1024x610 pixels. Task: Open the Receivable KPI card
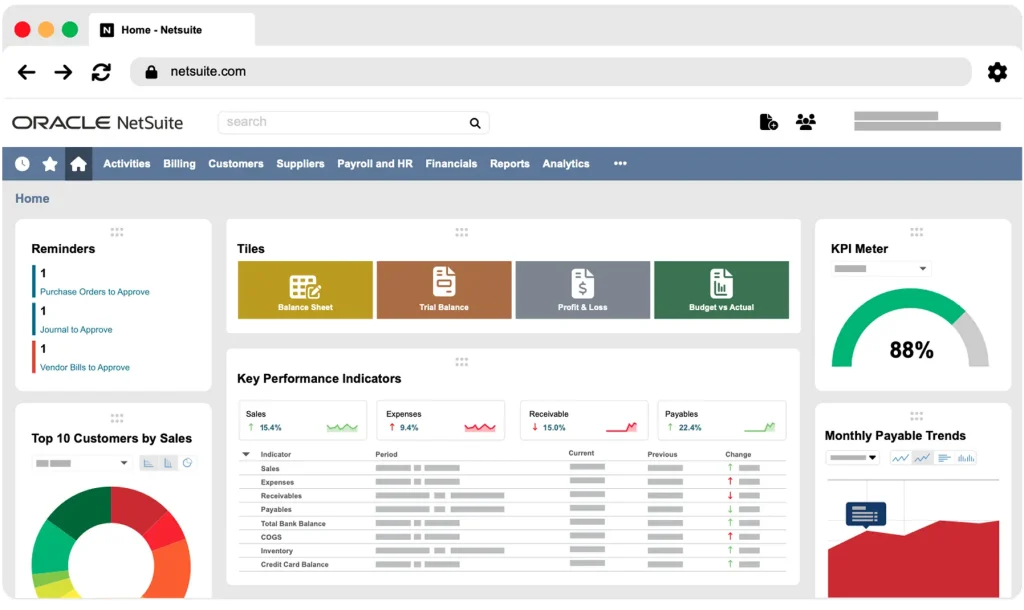pos(584,421)
